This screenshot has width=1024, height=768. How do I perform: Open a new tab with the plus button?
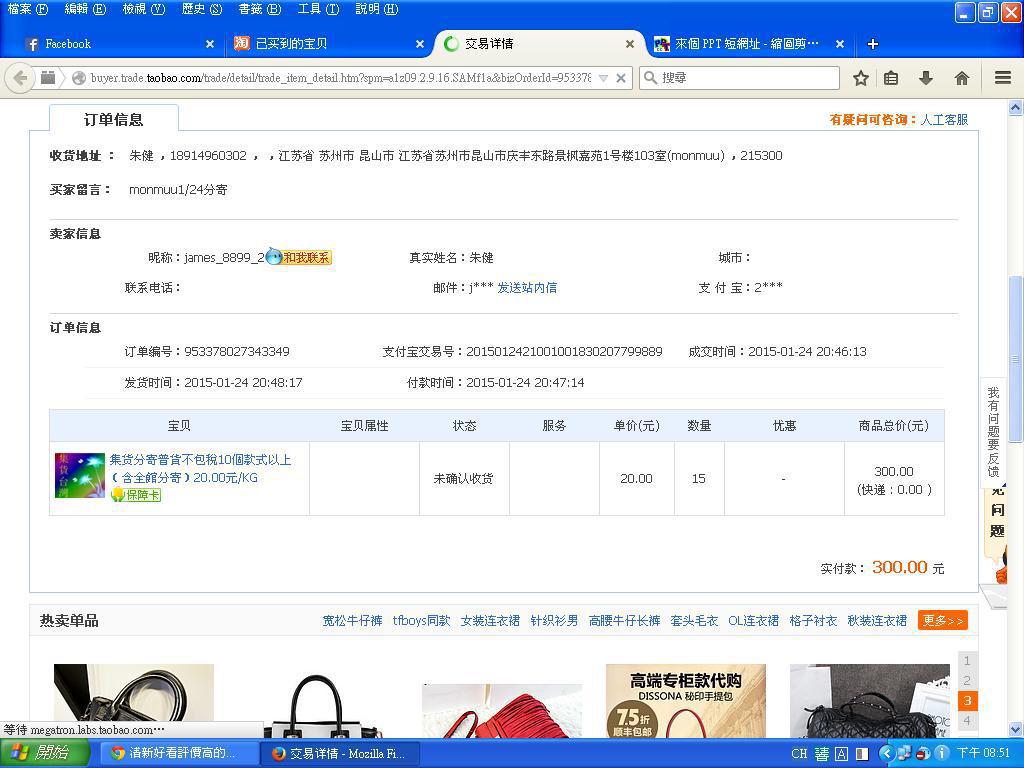[872, 44]
